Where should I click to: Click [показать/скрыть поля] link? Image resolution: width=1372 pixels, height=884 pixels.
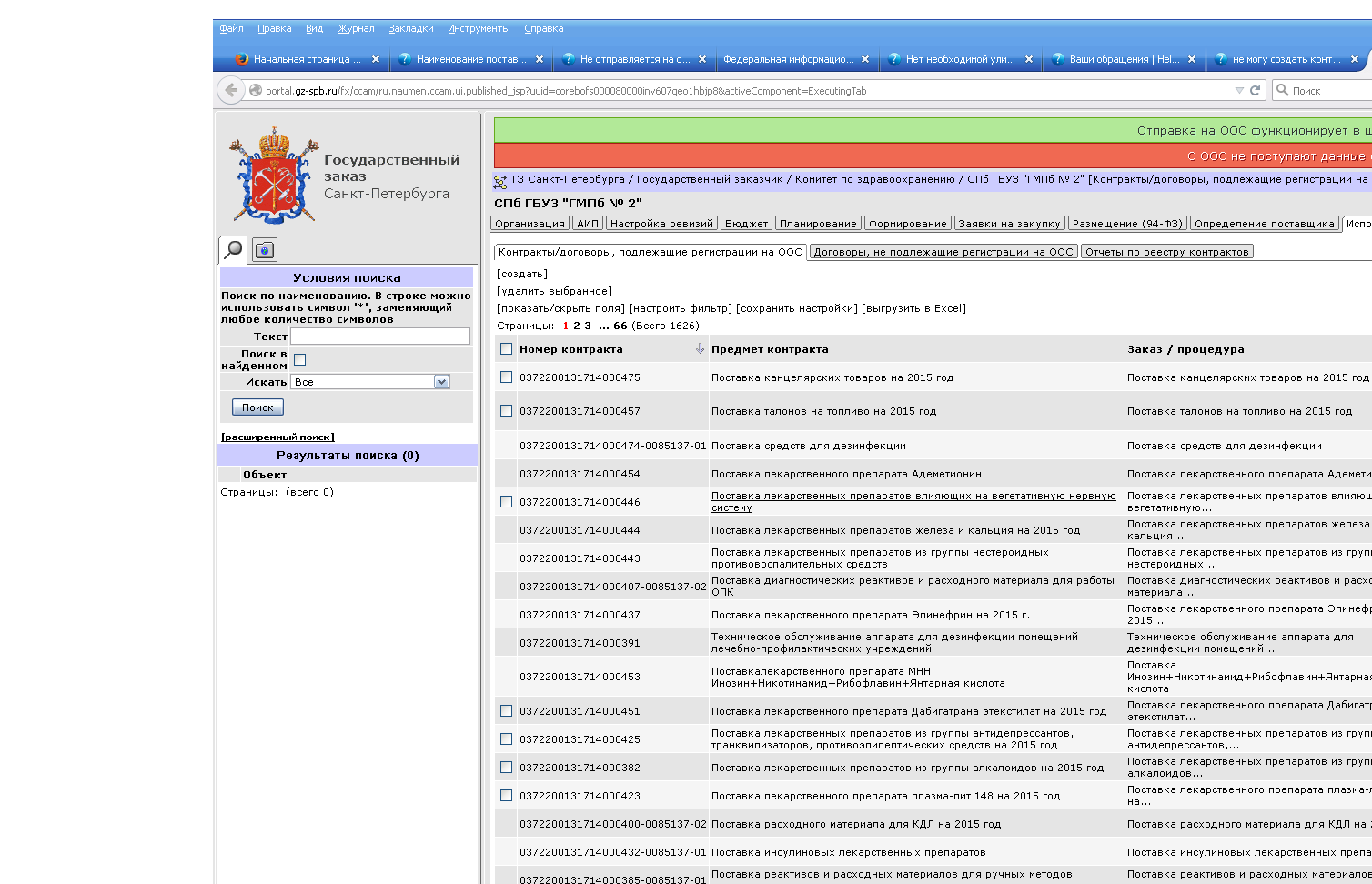tap(561, 308)
